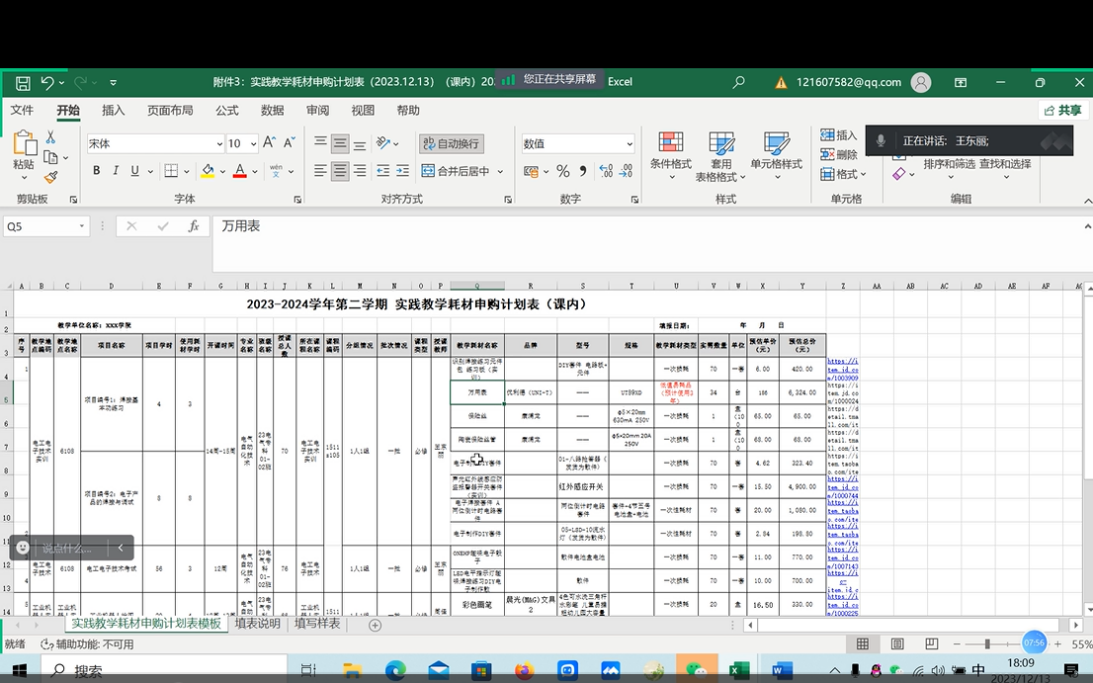This screenshot has width=1093, height=683.
Task: Open the 单元格样式 dropdown
Action: click(x=777, y=157)
